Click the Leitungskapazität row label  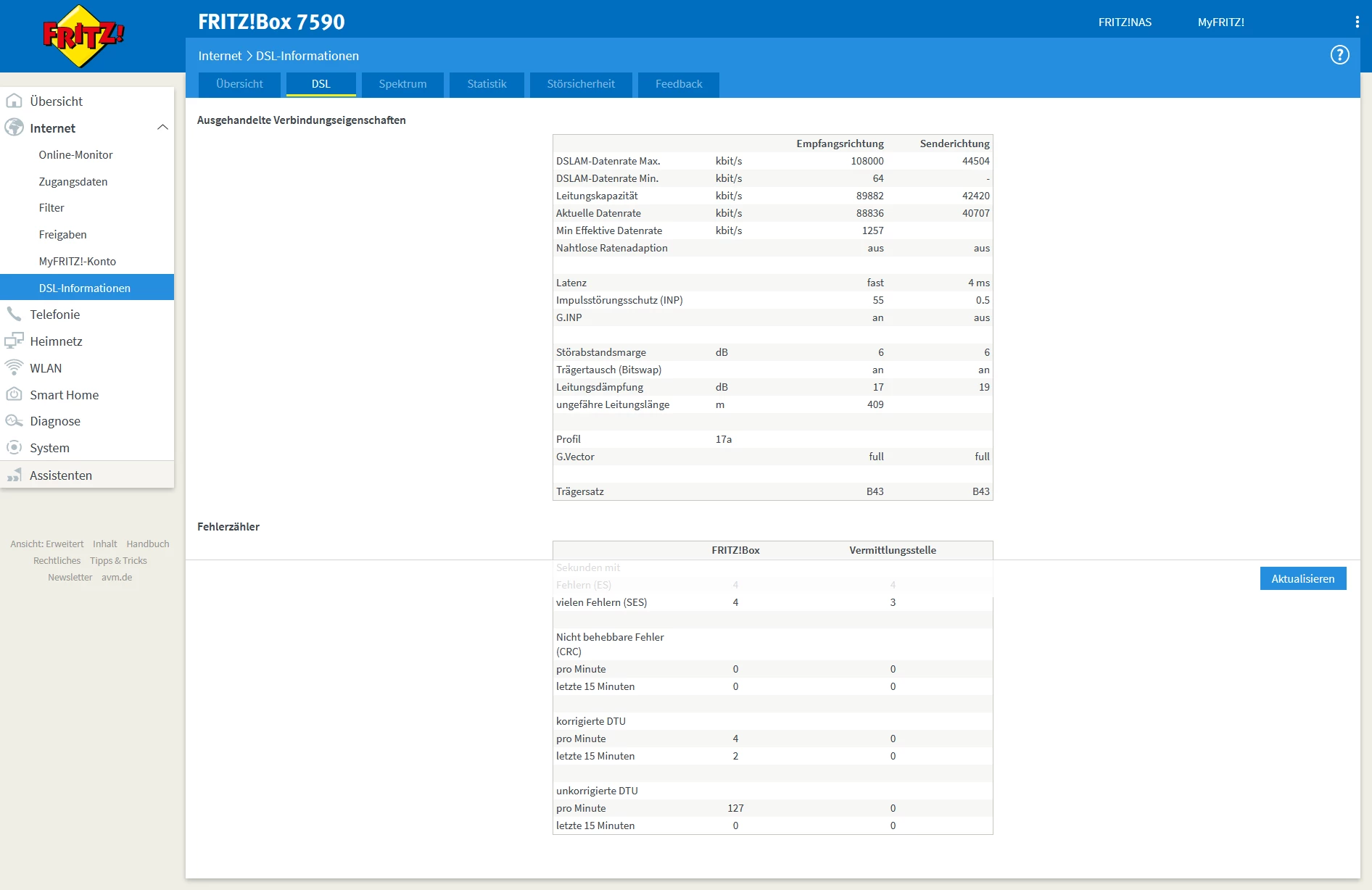point(597,196)
